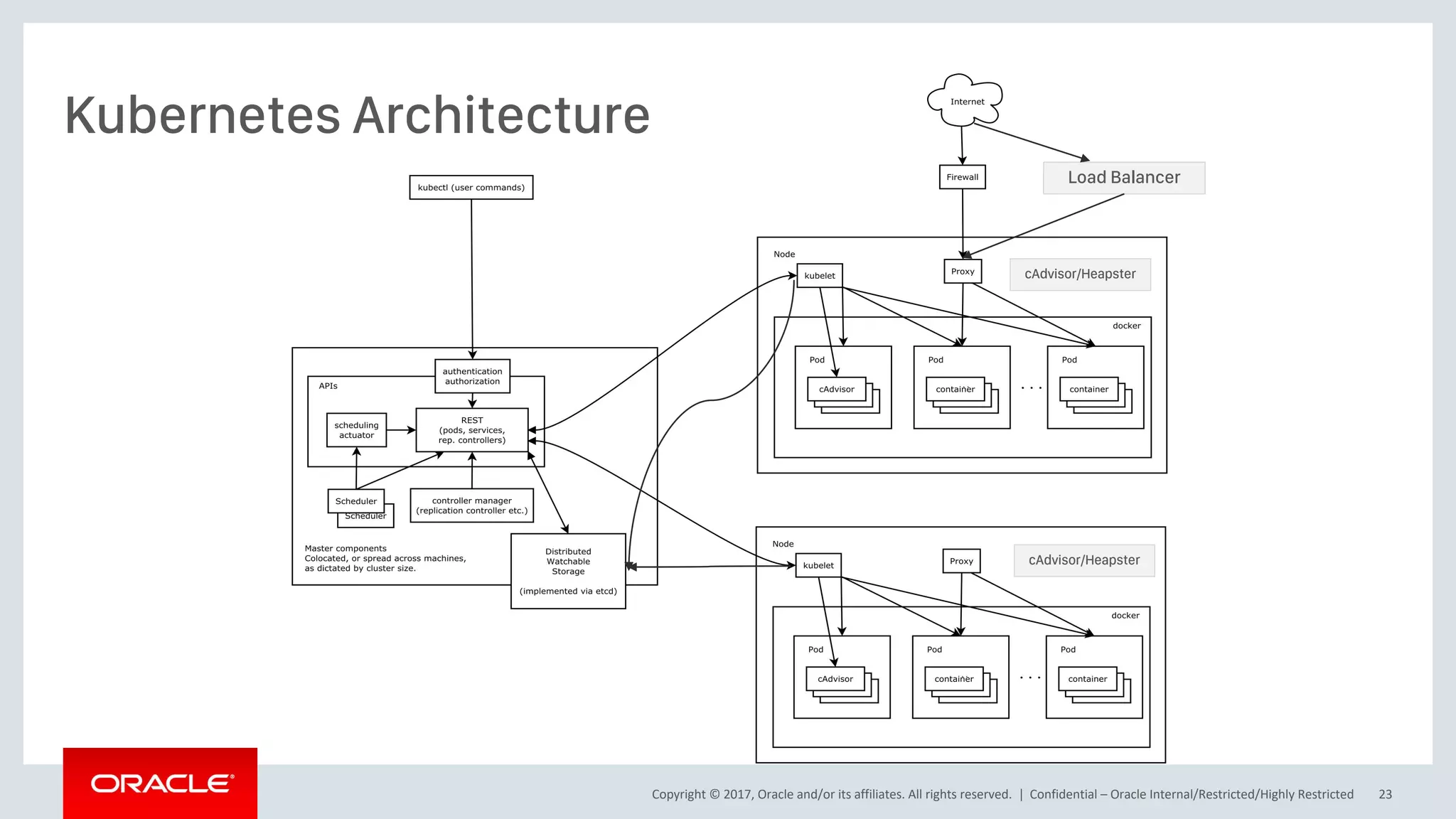Select the kubectl (user commands) box
The height and width of the screenshot is (819, 1456).
coord(471,188)
